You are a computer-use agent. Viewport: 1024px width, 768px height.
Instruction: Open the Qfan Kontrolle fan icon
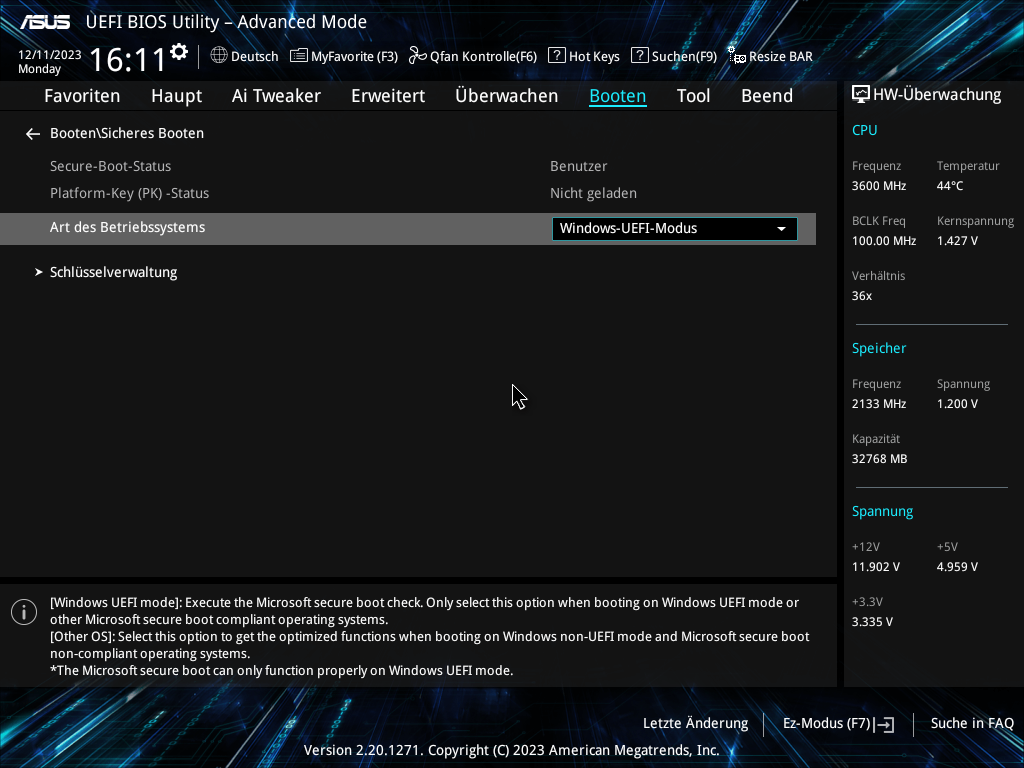point(417,56)
